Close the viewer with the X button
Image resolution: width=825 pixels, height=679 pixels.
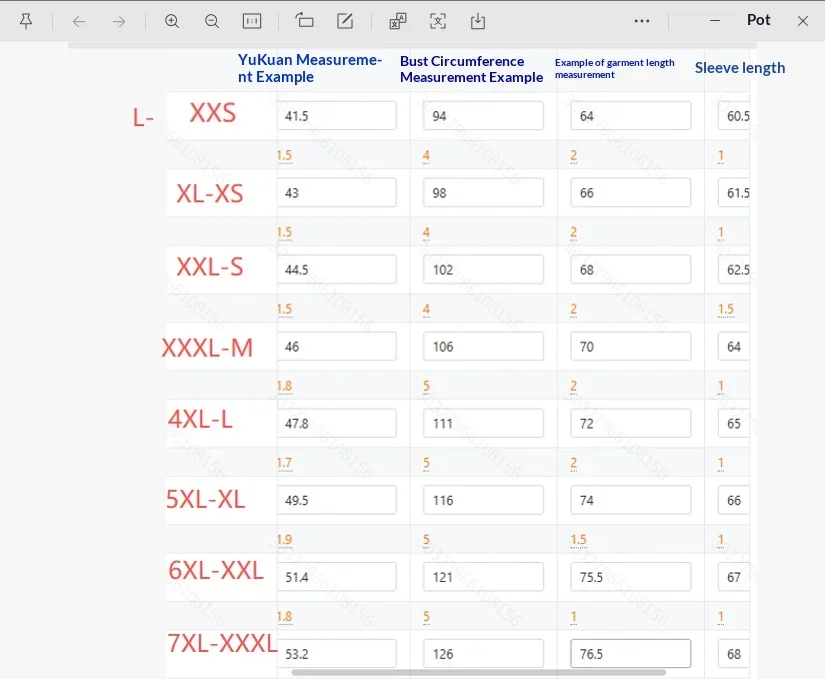(x=803, y=21)
